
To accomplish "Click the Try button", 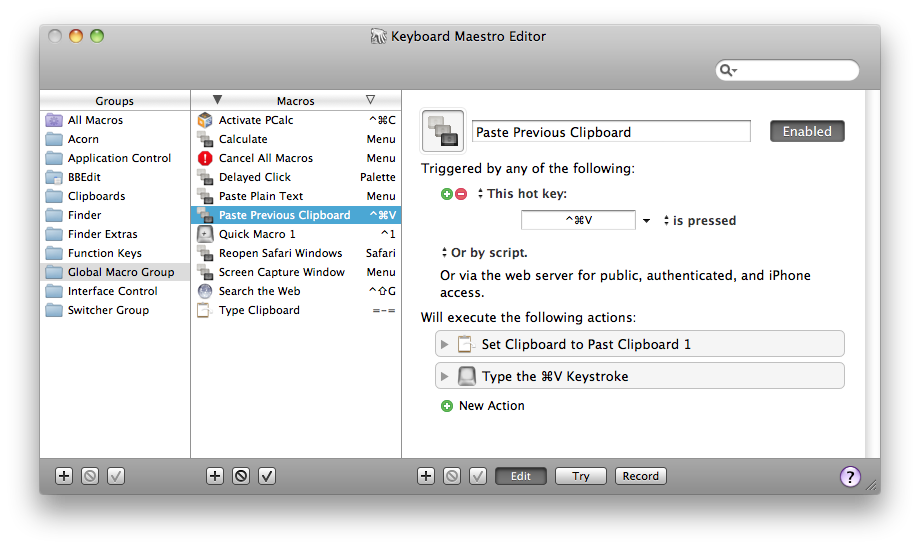I will point(580,476).
